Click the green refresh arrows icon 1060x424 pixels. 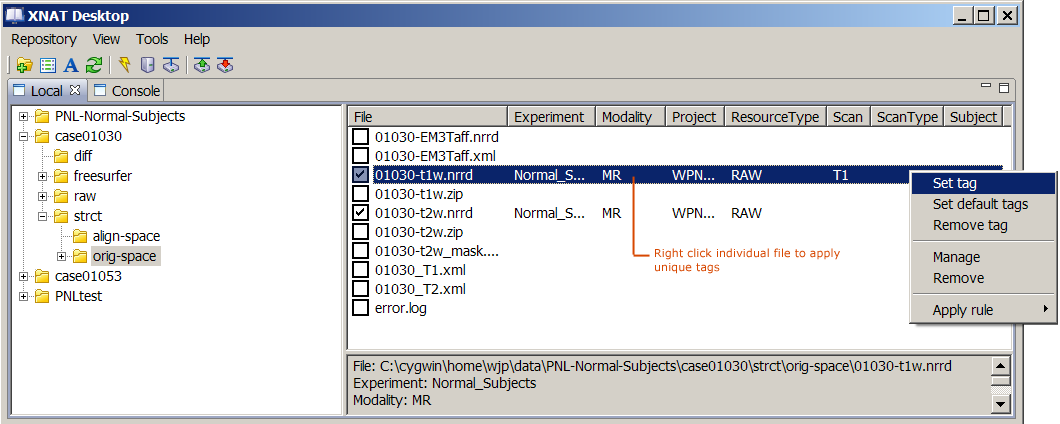point(93,65)
